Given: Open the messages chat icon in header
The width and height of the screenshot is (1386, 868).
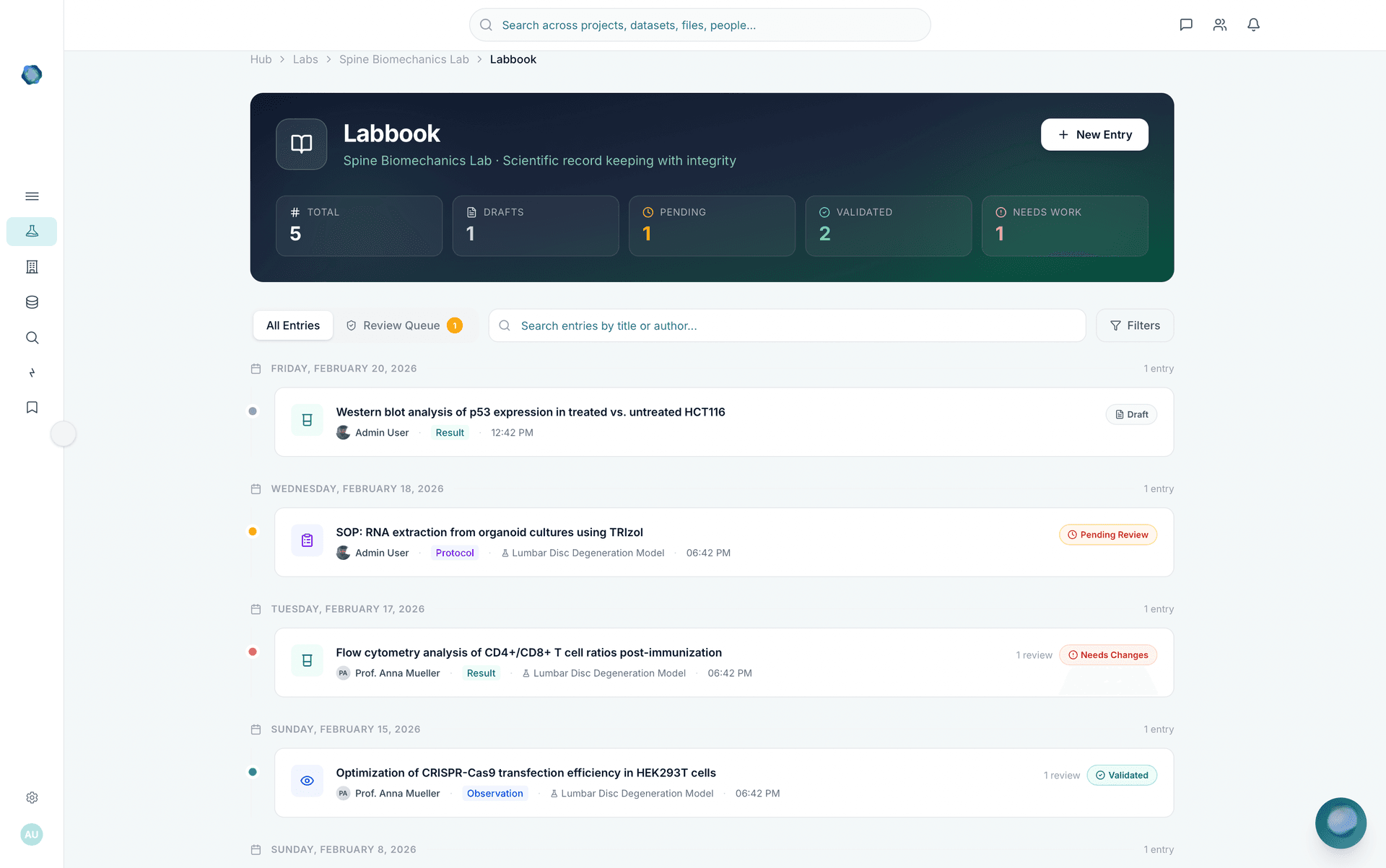Looking at the screenshot, I should click(1186, 25).
